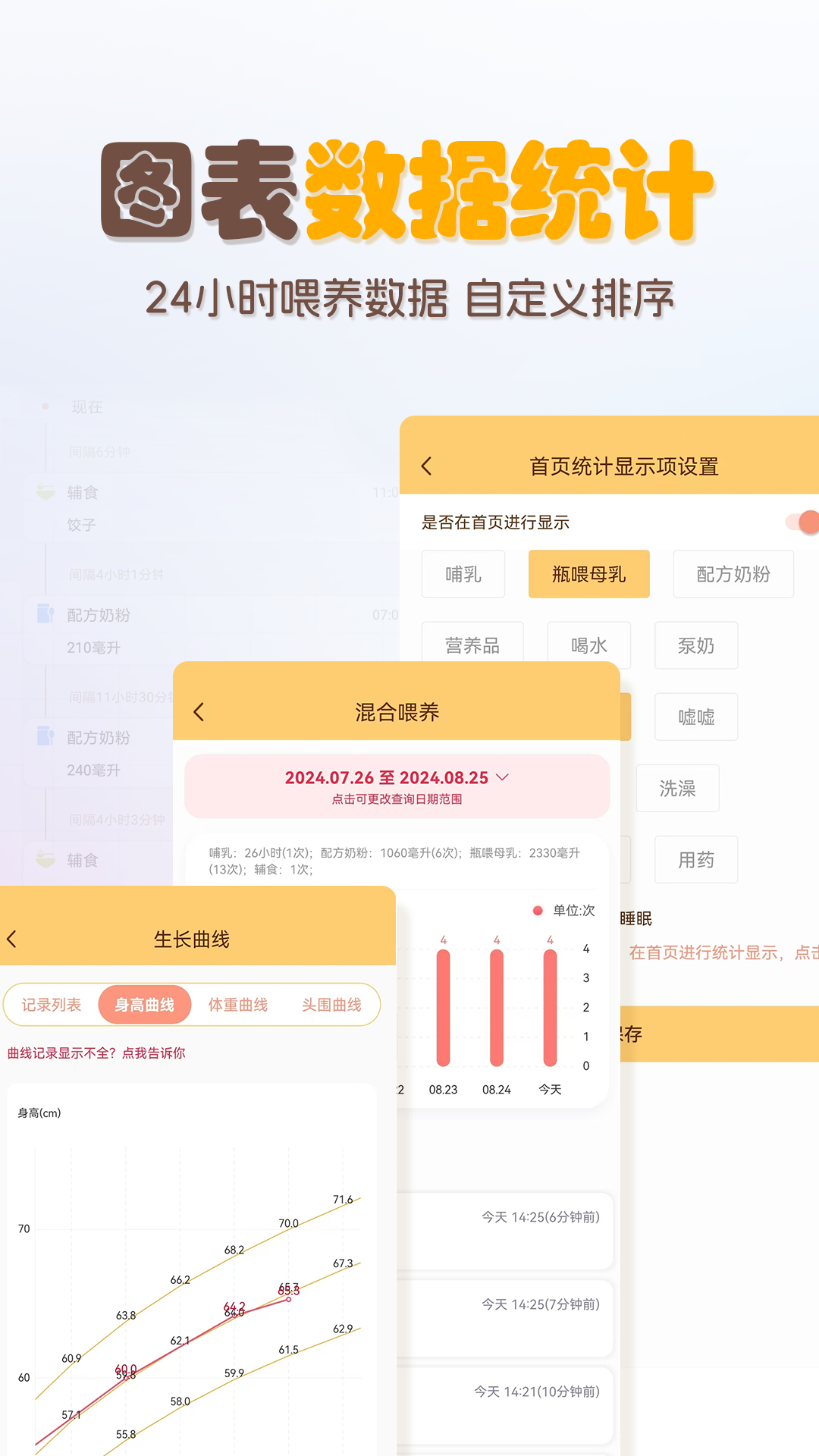Tap the chevron next to the date range
This screenshot has width=819, height=1456.
(x=502, y=777)
